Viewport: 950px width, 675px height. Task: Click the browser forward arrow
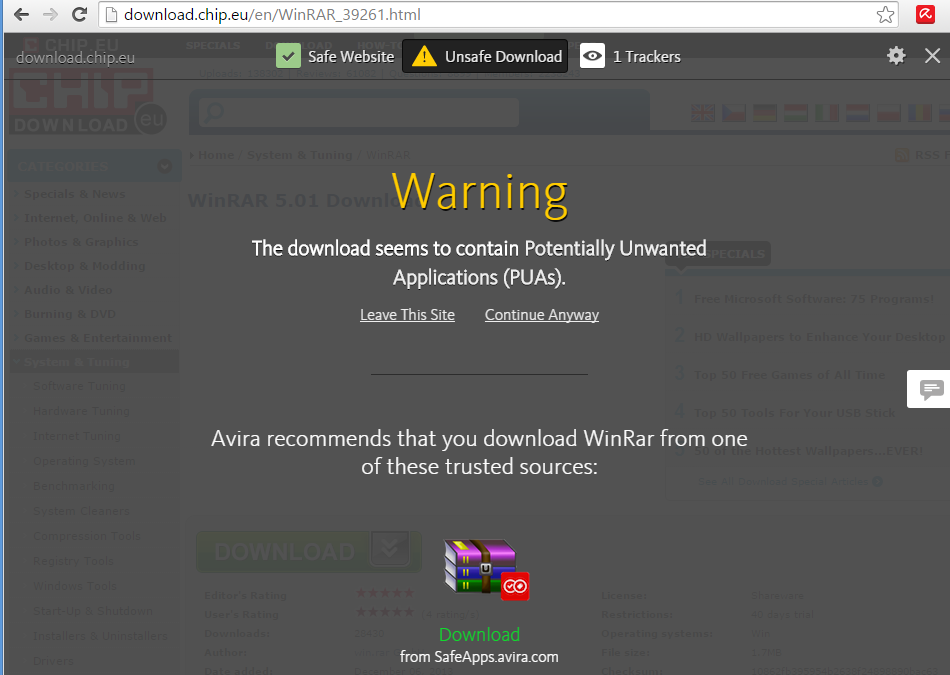(x=50, y=15)
